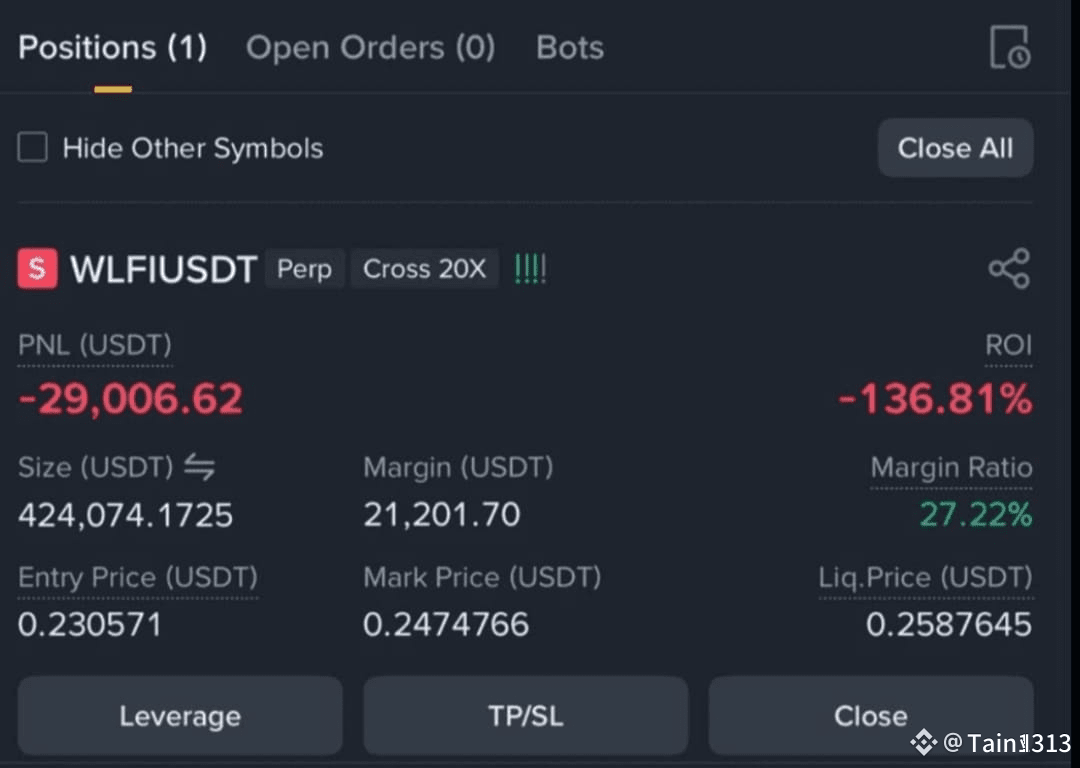Check Hide Other Symbols box
This screenshot has width=1080, height=768.
[32, 147]
